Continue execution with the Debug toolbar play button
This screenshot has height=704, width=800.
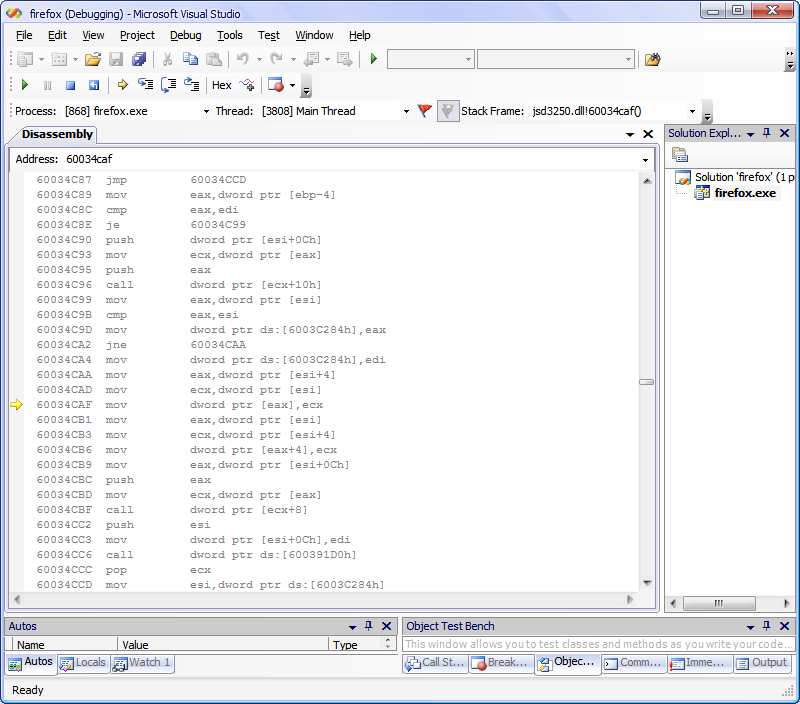click(x=24, y=85)
